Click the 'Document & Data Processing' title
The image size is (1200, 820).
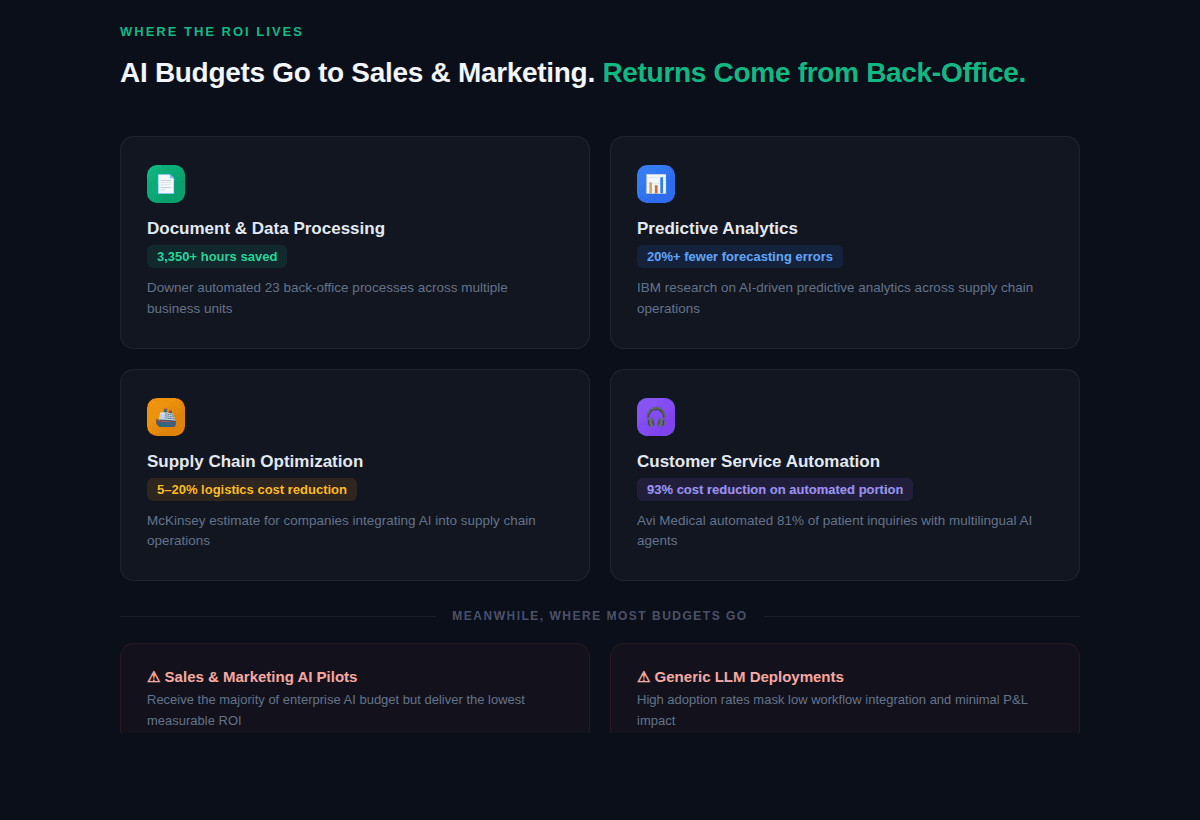coord(266,228)
